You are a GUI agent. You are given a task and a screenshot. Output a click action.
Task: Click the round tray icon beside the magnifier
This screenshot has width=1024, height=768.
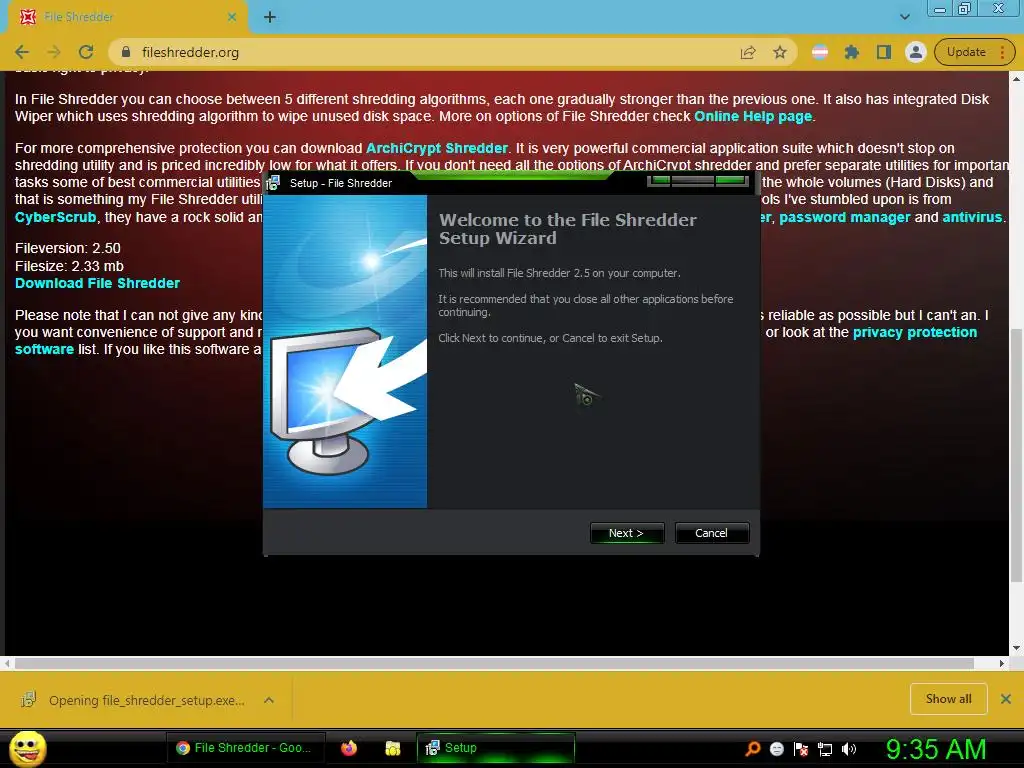(776, 749)
